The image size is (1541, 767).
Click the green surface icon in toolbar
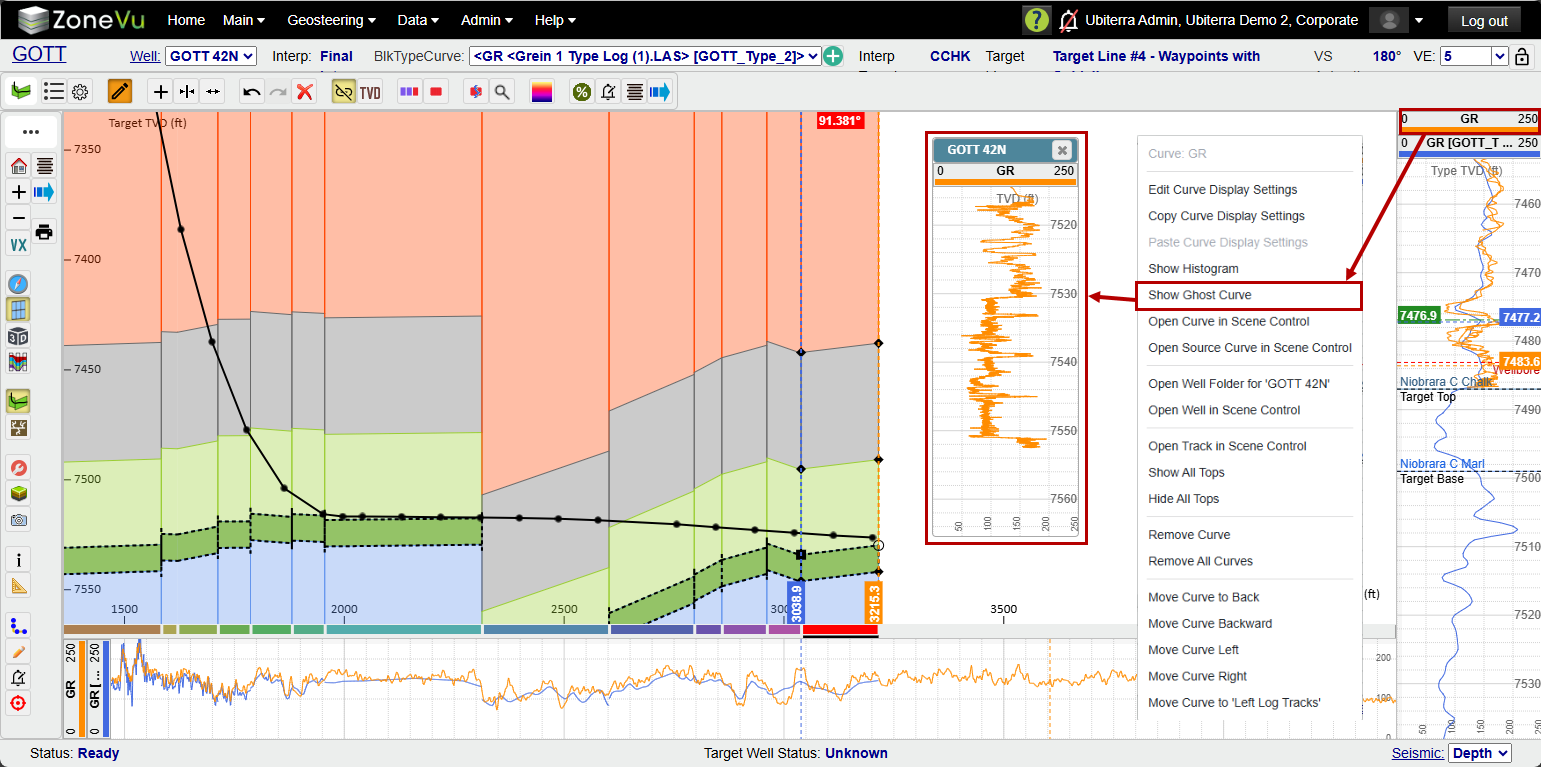tap(22, 92)
